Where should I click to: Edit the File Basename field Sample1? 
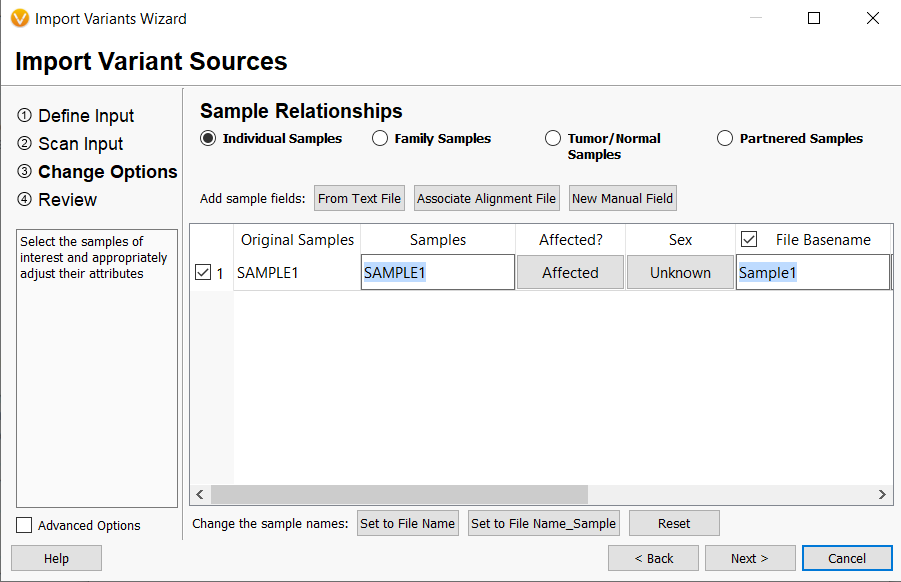coord(813,272)
